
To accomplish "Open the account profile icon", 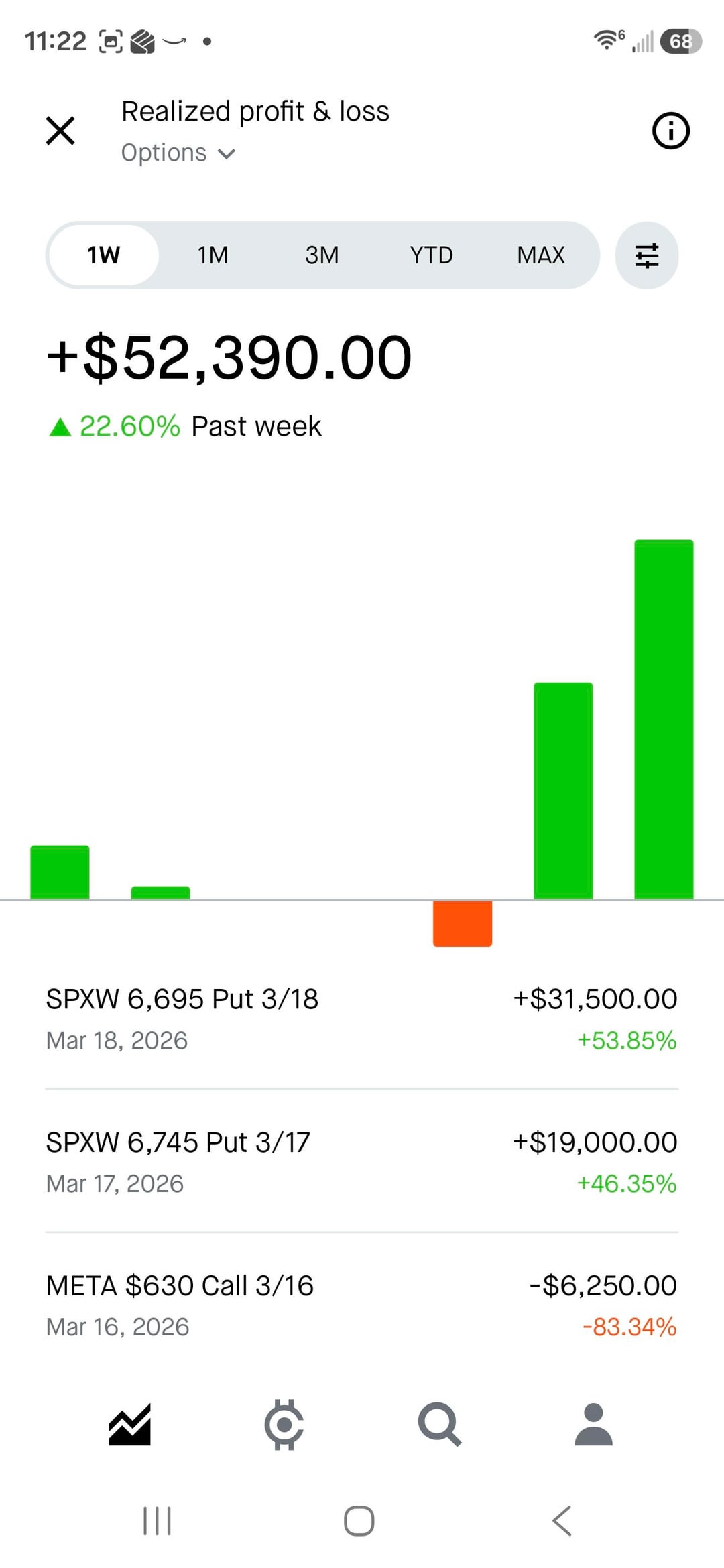I will 593,1424.
